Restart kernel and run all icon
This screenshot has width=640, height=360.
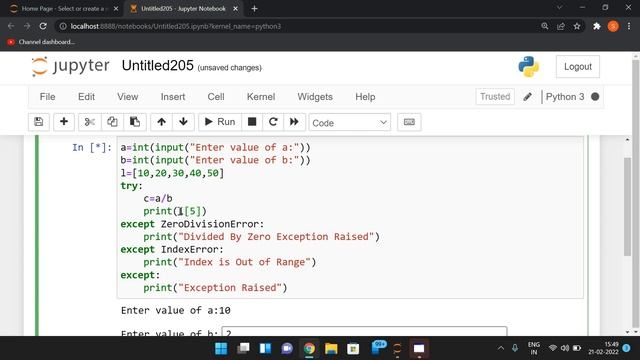click(x=294, y=122)
